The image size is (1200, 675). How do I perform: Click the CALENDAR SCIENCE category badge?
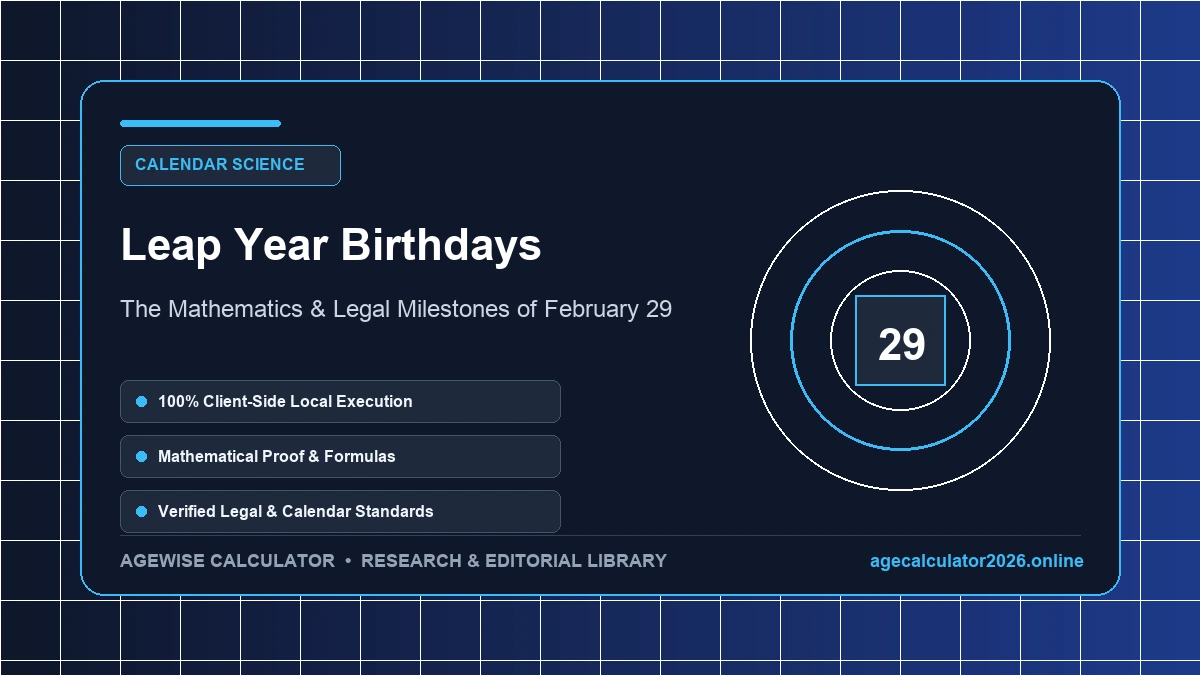(230, 165)
